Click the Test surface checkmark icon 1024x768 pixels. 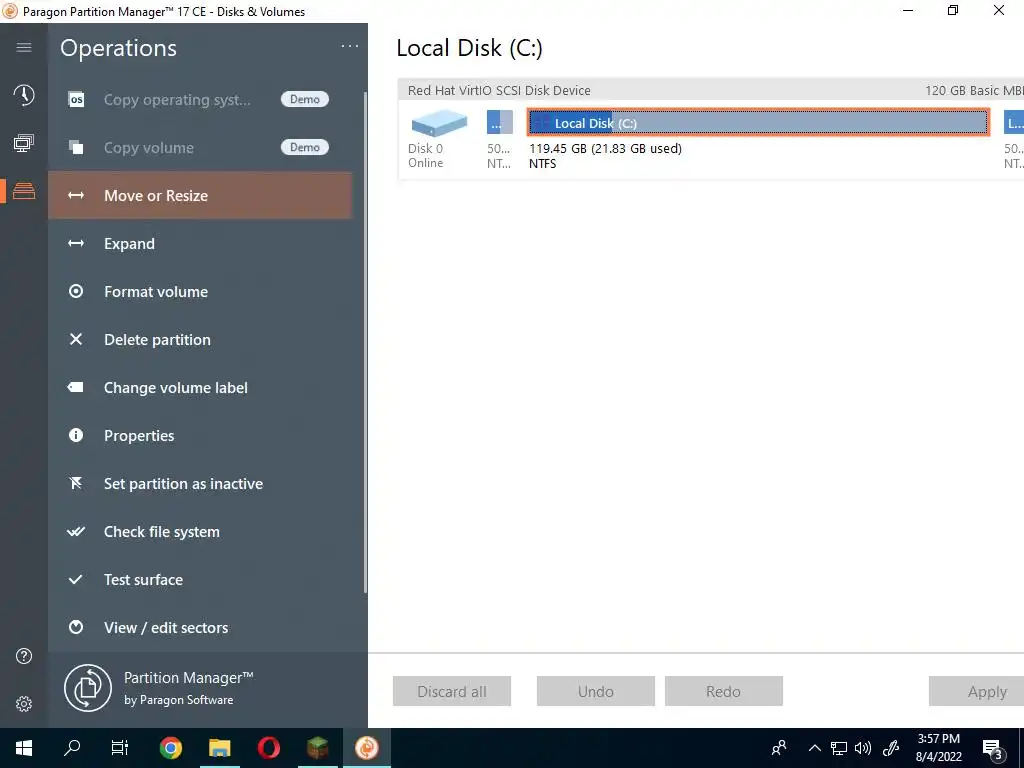point(76,579)
